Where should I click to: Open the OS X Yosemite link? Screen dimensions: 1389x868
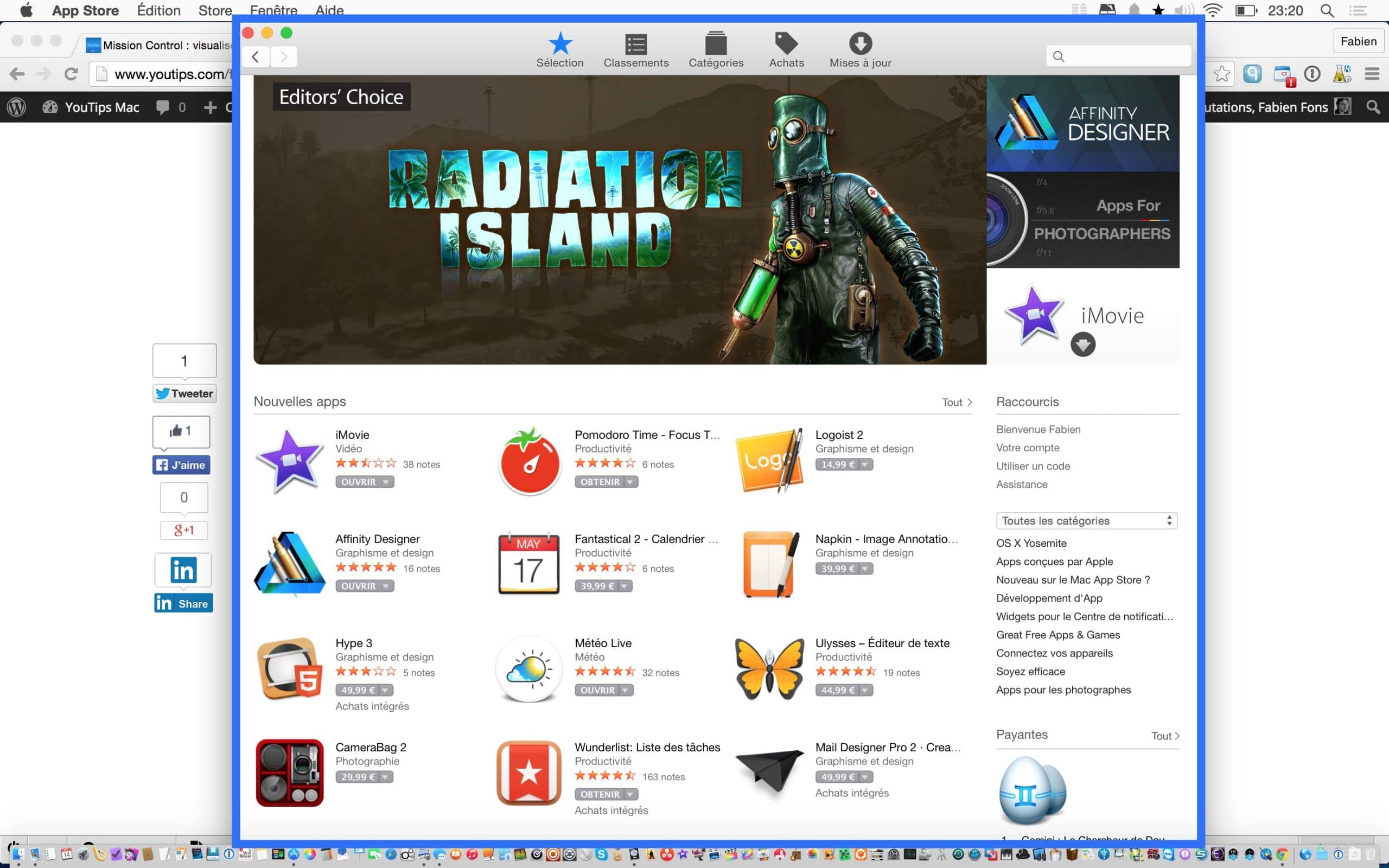(1031, 543)
